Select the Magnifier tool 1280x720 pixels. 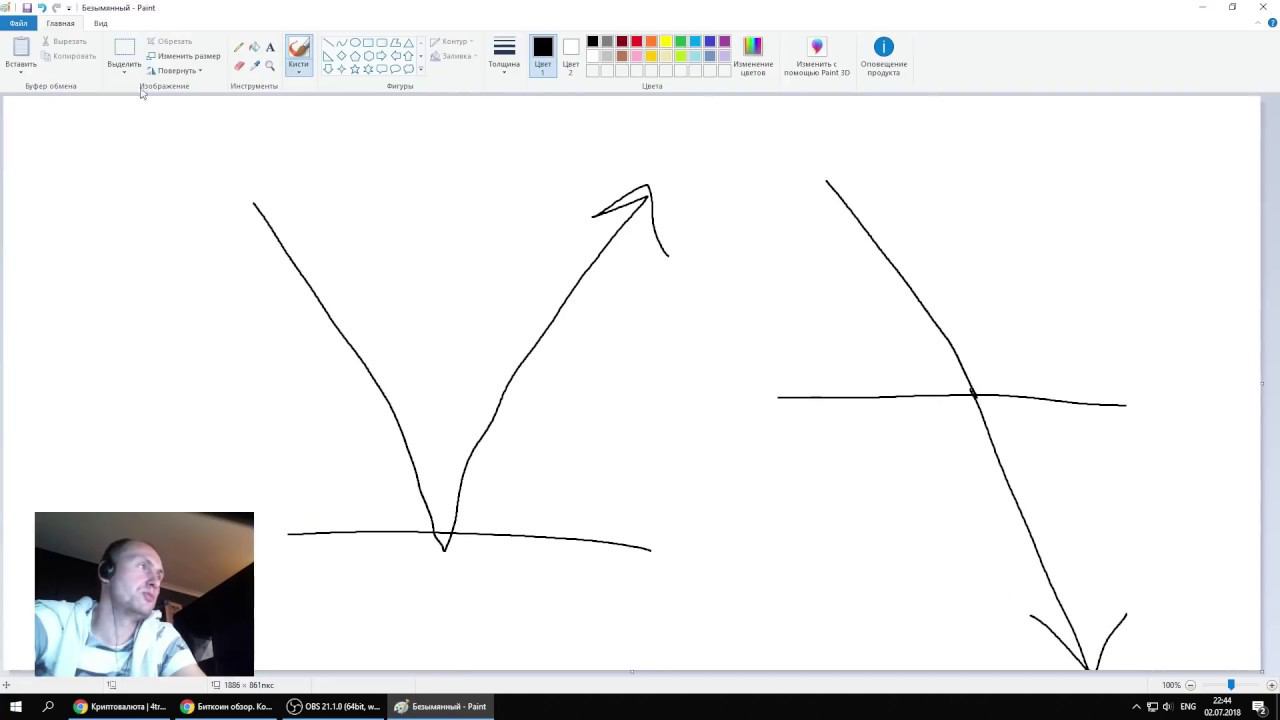[x=270, y=66]
